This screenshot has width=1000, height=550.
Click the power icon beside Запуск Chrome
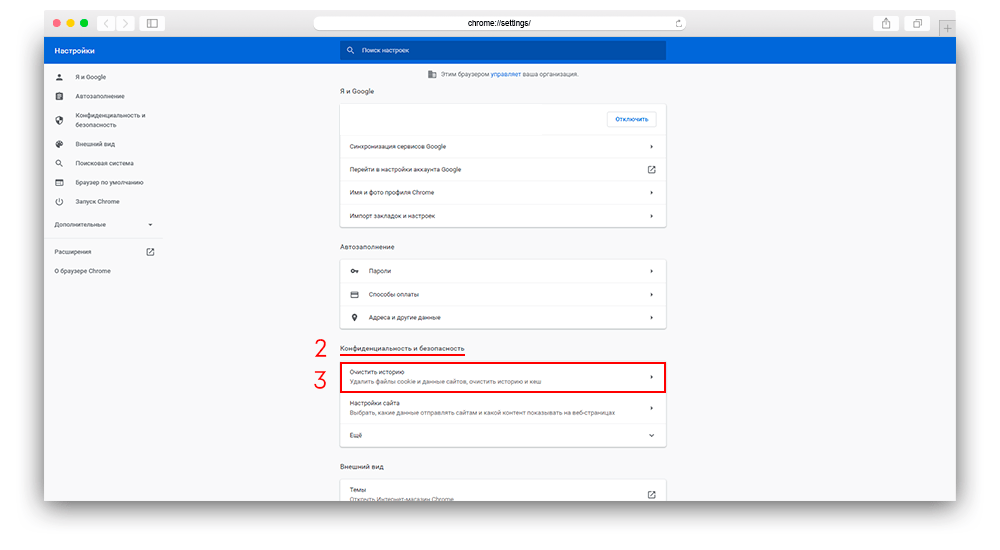coord(59,202)
